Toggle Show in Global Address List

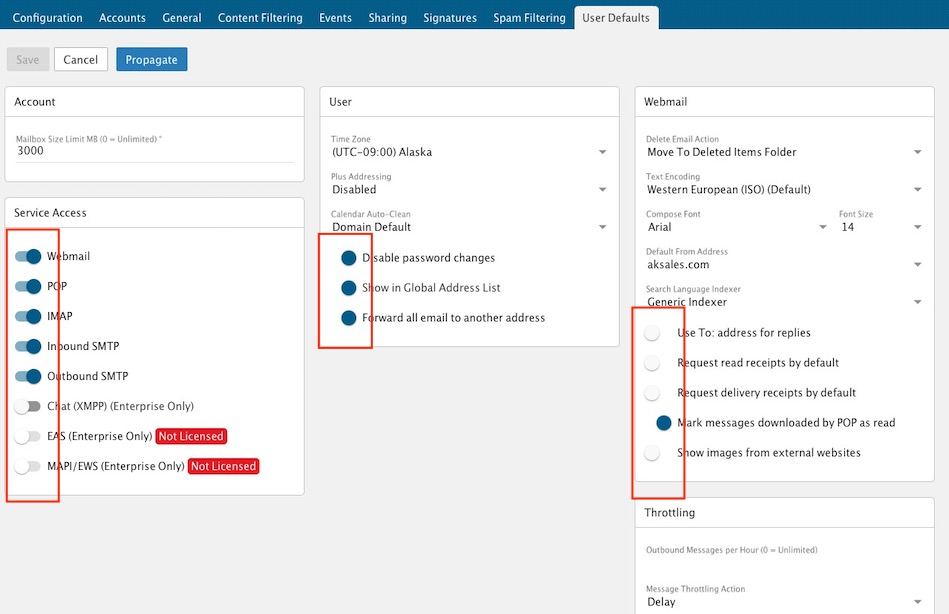(346, 288)
